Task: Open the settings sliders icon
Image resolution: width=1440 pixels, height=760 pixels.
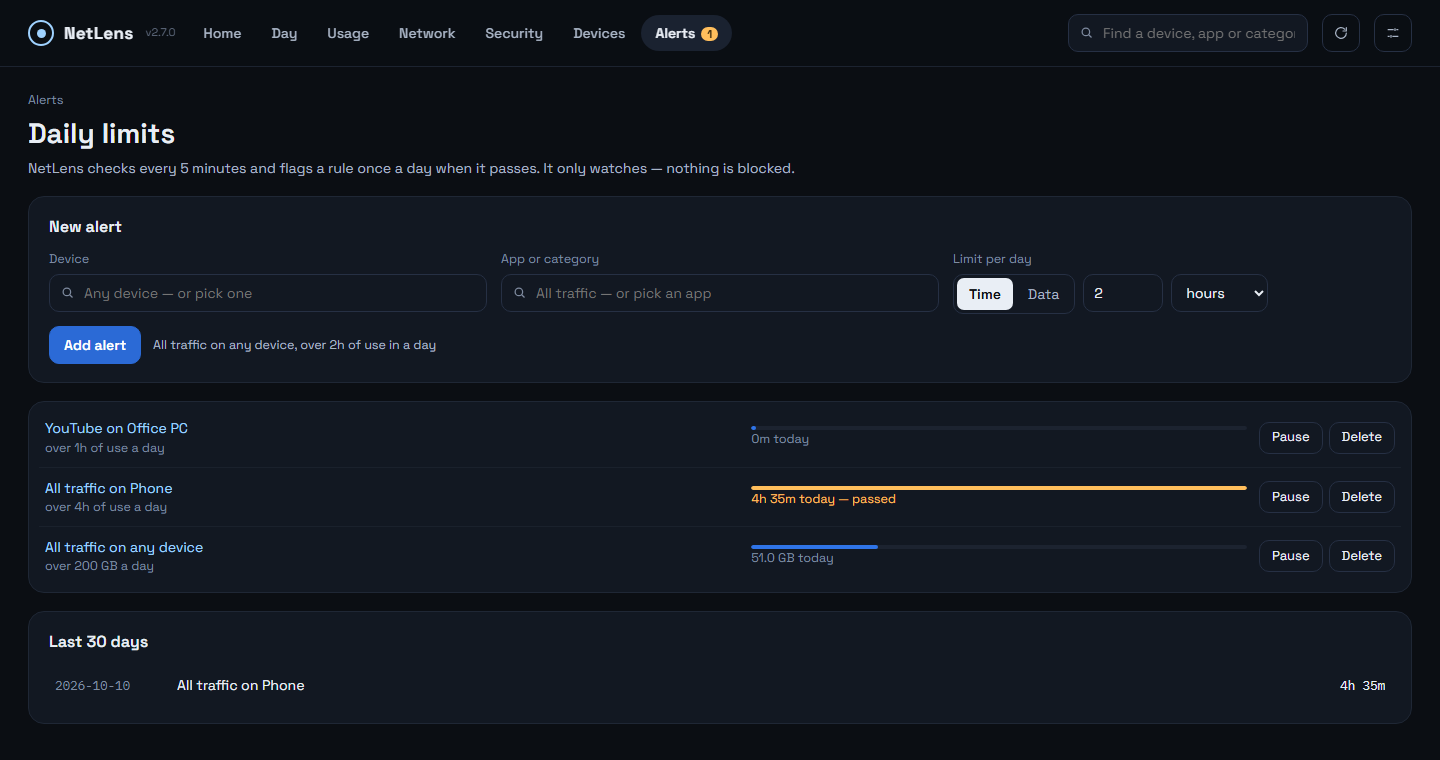Action: [x=1393, y=33]
